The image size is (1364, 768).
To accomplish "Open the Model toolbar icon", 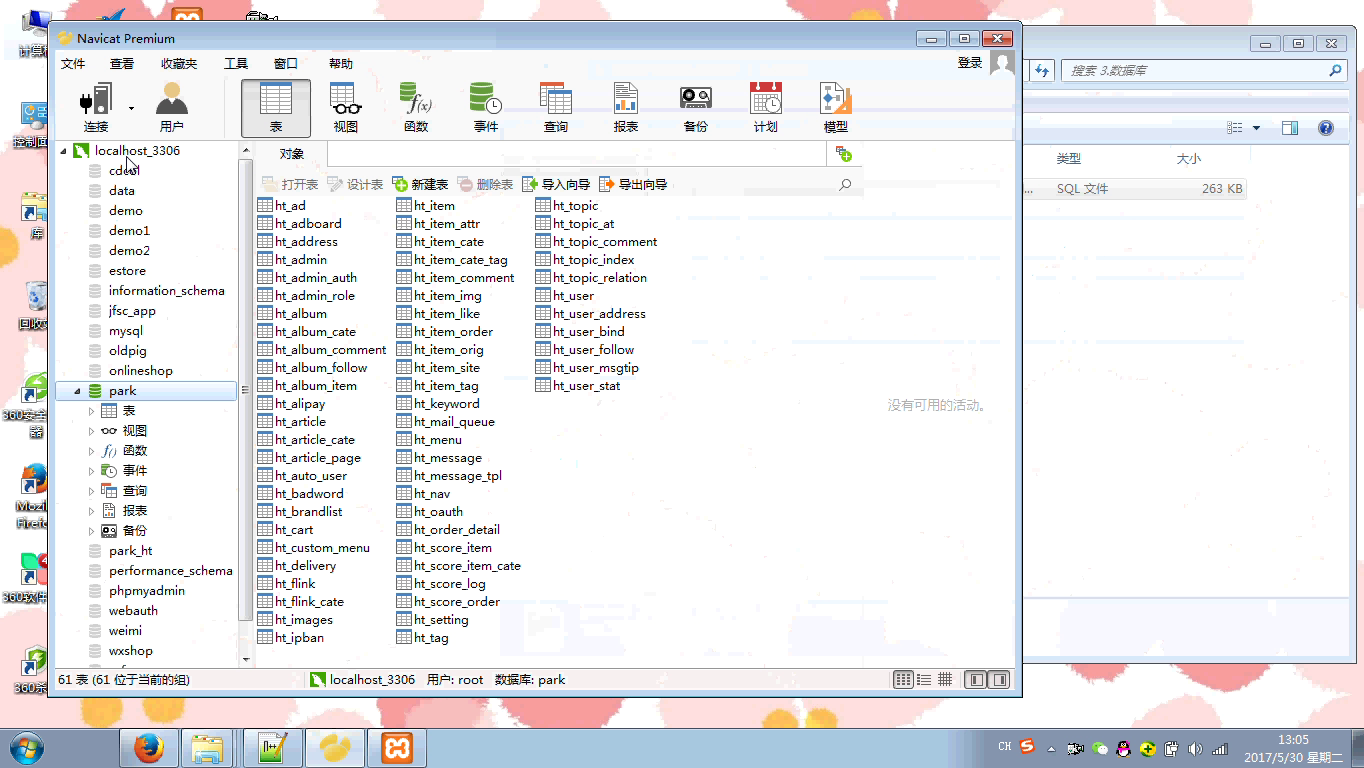I will (x=836, y=108).
